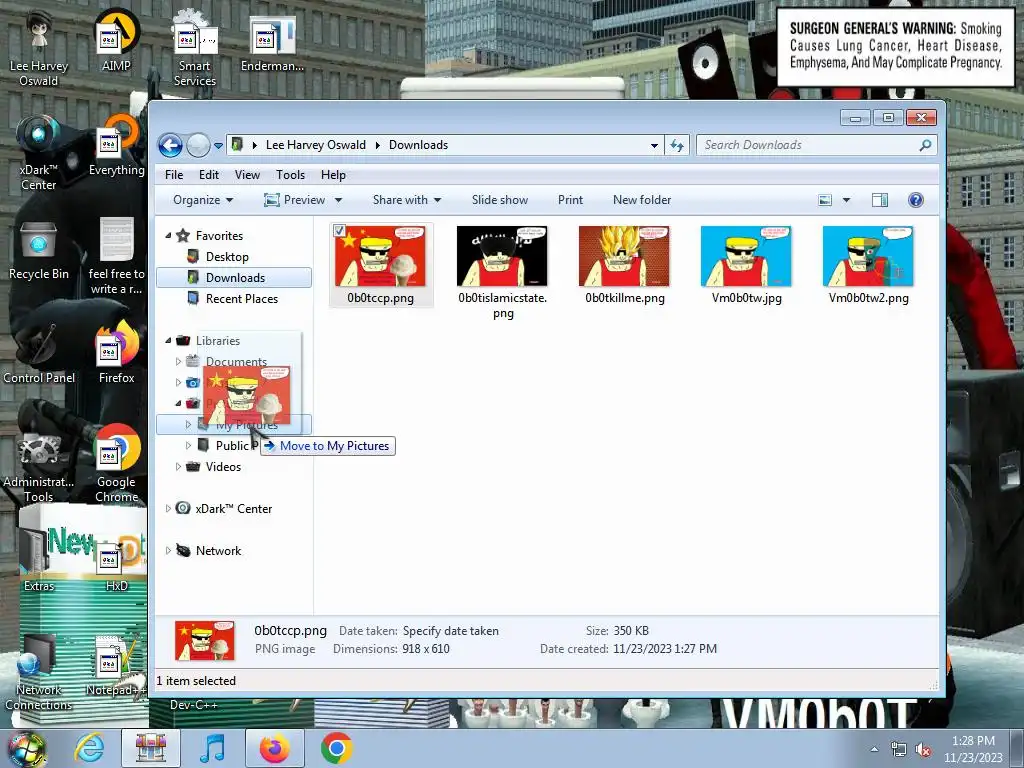Open the address bar history dropdown
The height and width of the screenshot is (768, 1024).
click(654, 146)
